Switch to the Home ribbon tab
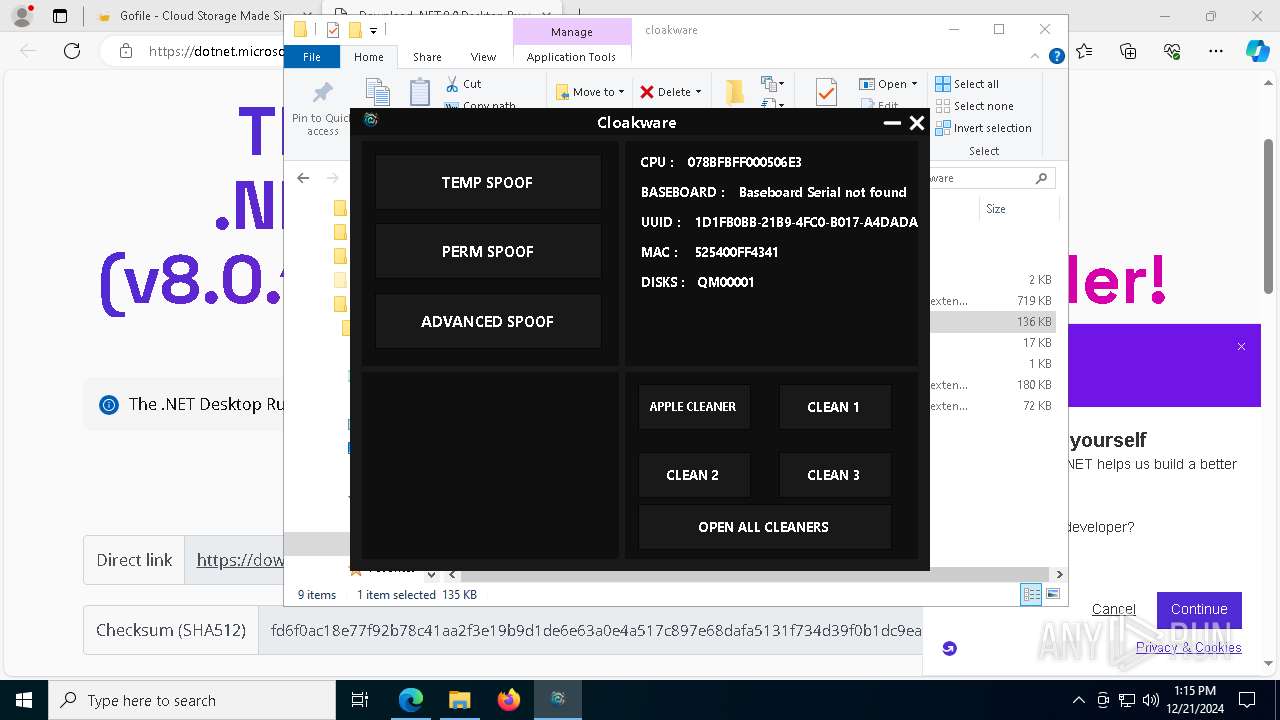This screenshot has width=1280, height=720. click(x=369, y=57)
